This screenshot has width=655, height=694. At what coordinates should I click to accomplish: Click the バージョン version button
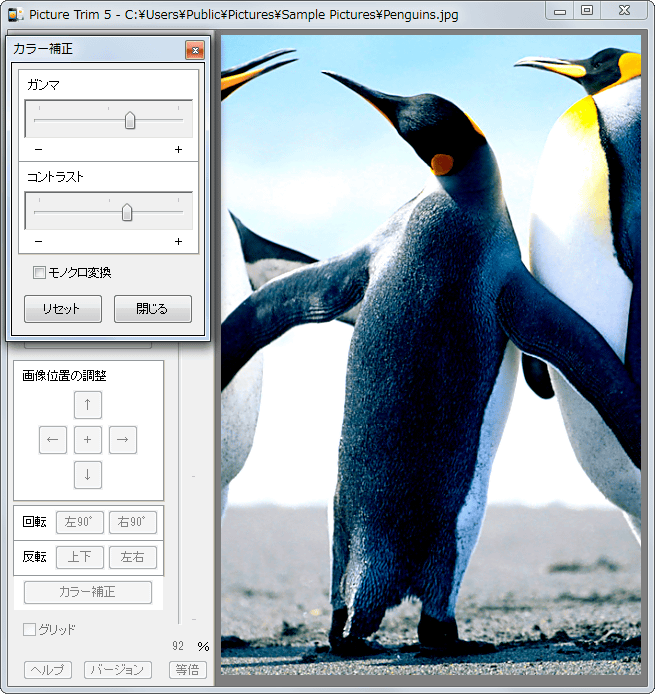coord(118,670)
